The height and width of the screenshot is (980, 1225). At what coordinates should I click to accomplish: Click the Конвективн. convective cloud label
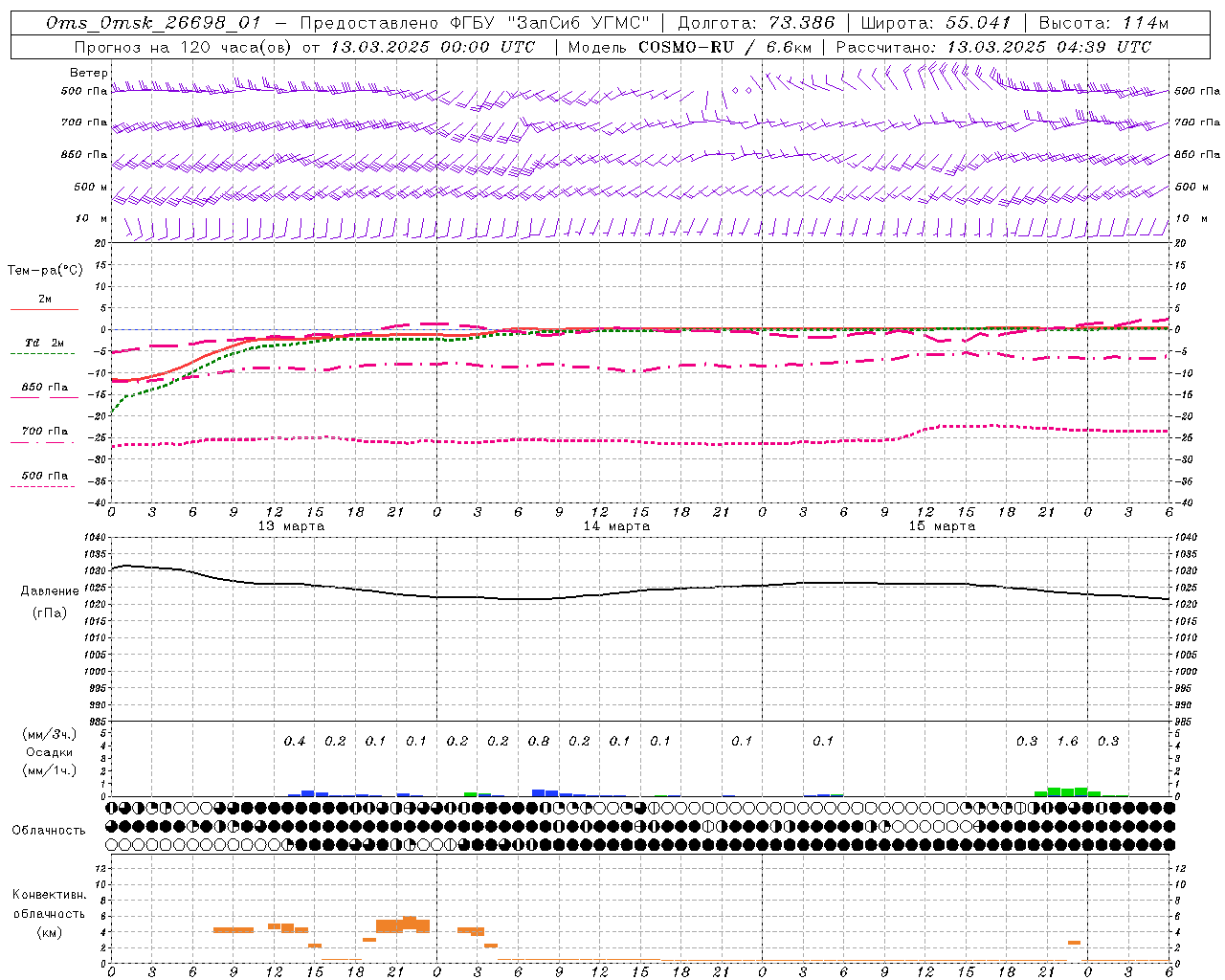49,895
